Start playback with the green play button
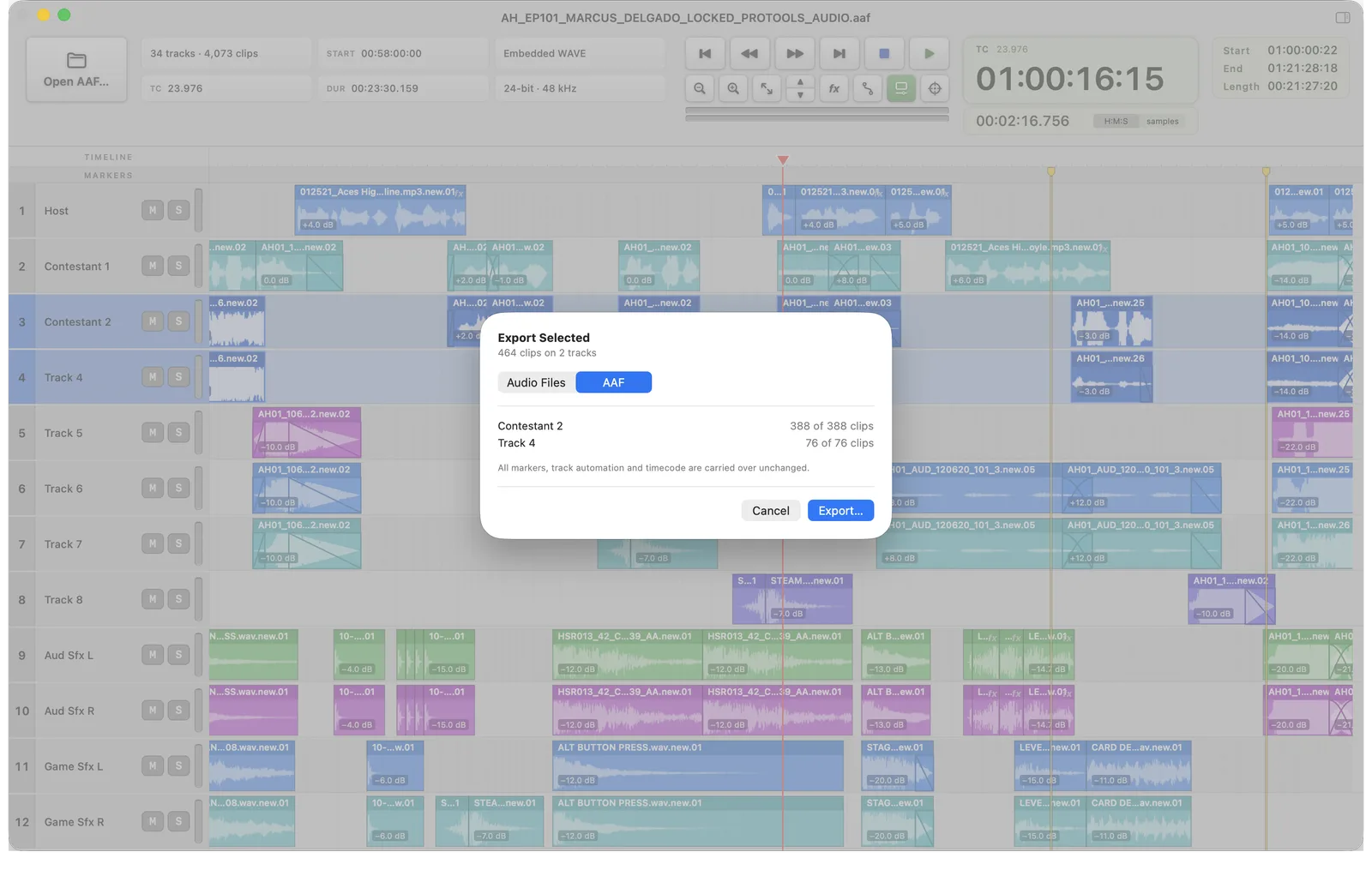 (929, 53)
